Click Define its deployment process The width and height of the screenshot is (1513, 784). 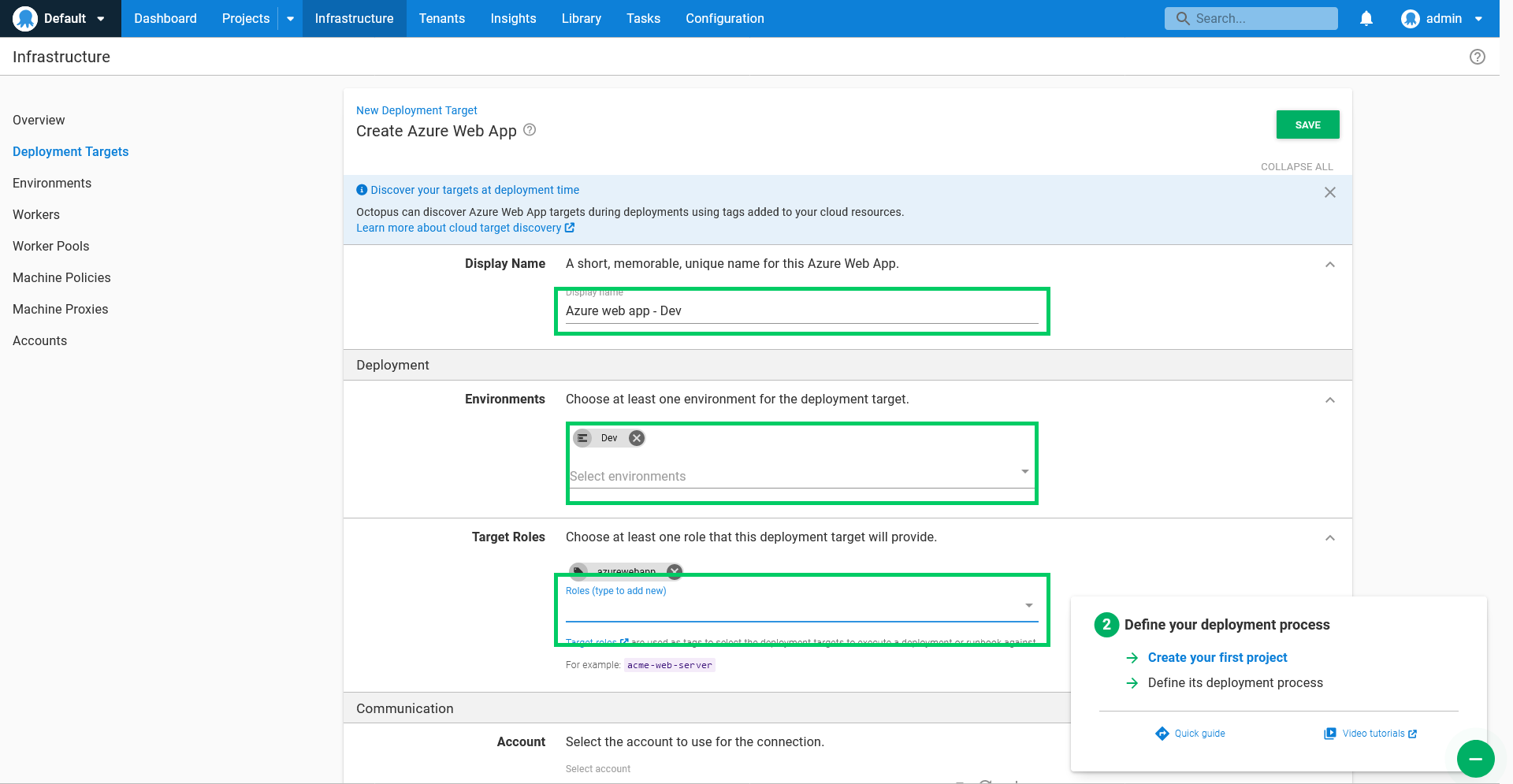pyautogui.click(x=1235, y=682)
